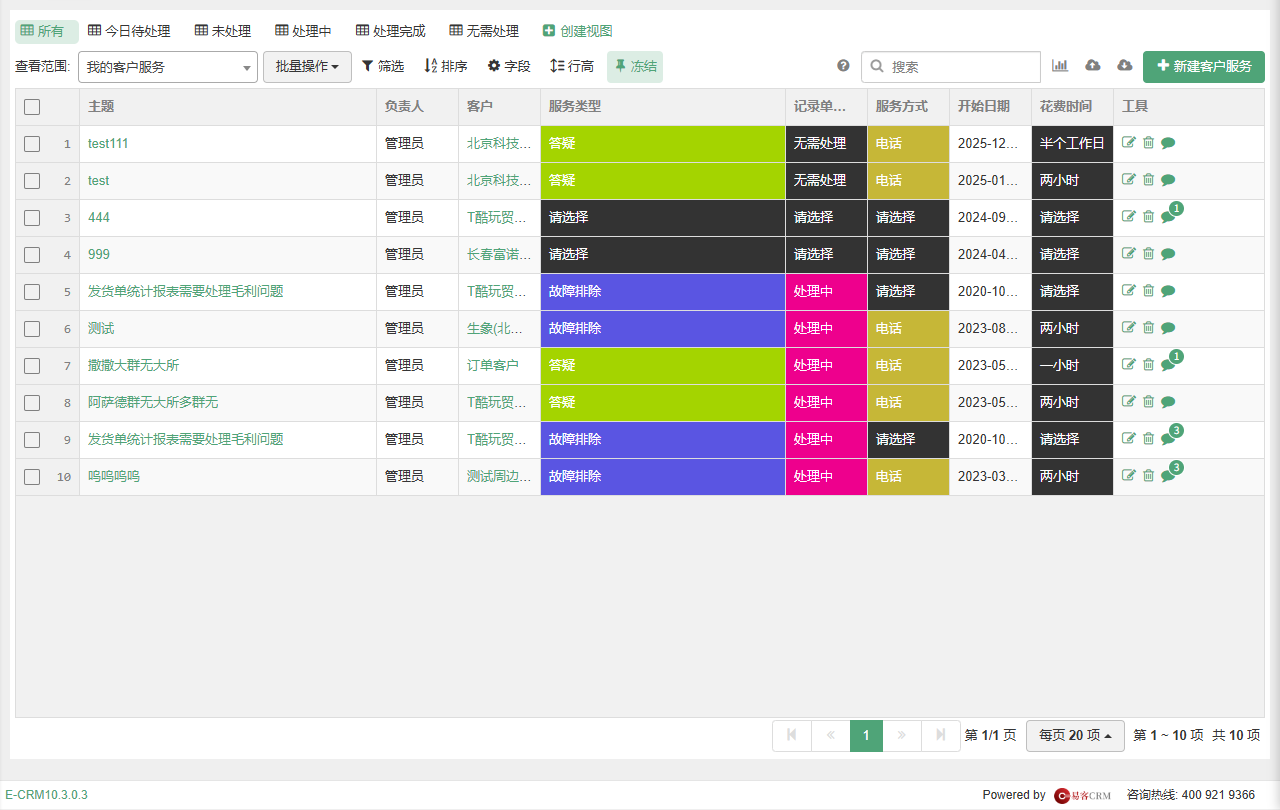This screenshot has height=810, width=1280.
Task: Toggle the 冻结 freeze button
Action: point(635,67)
